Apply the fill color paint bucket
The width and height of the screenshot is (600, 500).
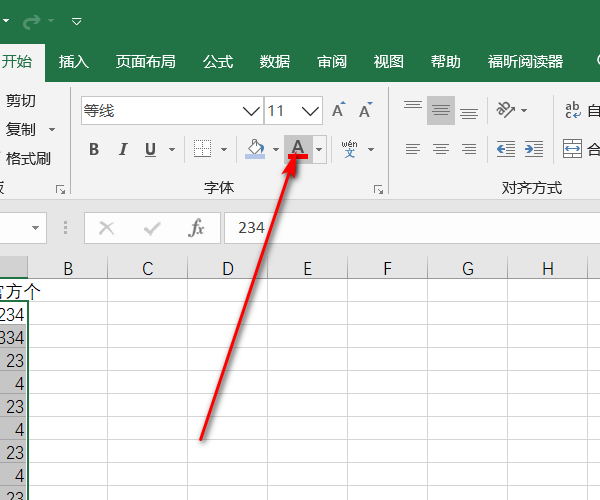pos(255,149)
